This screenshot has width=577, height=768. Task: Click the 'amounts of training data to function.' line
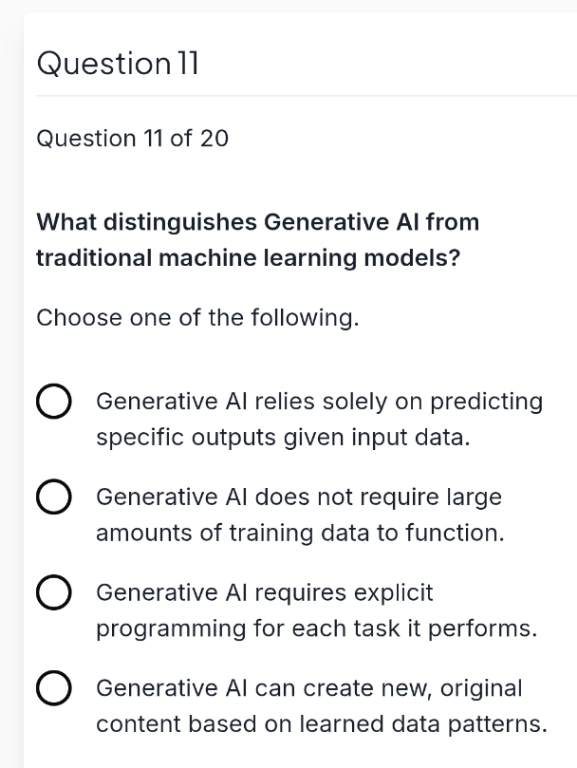click(x=300, y=533)
